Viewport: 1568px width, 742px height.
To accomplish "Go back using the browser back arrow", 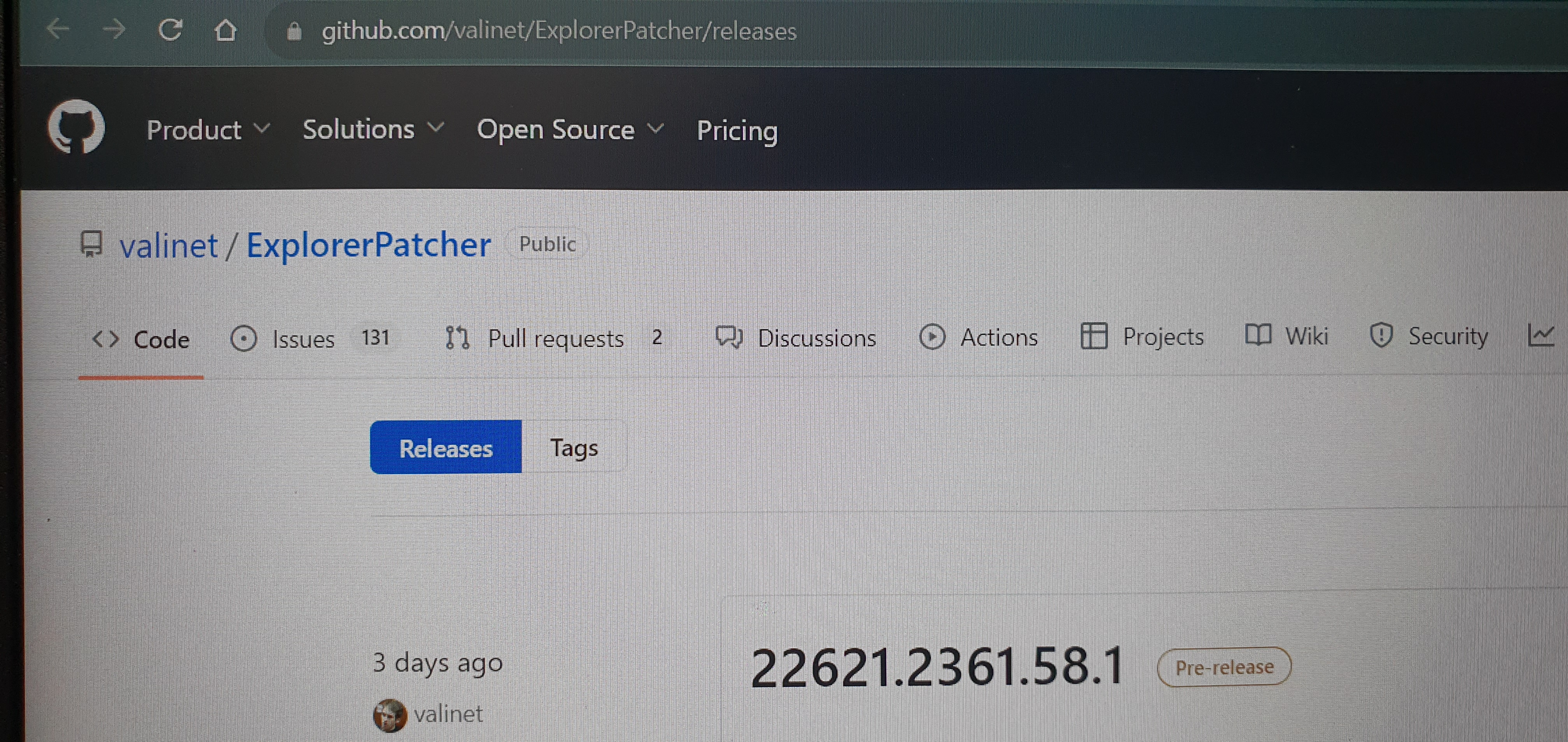I will tap(58, 29).
